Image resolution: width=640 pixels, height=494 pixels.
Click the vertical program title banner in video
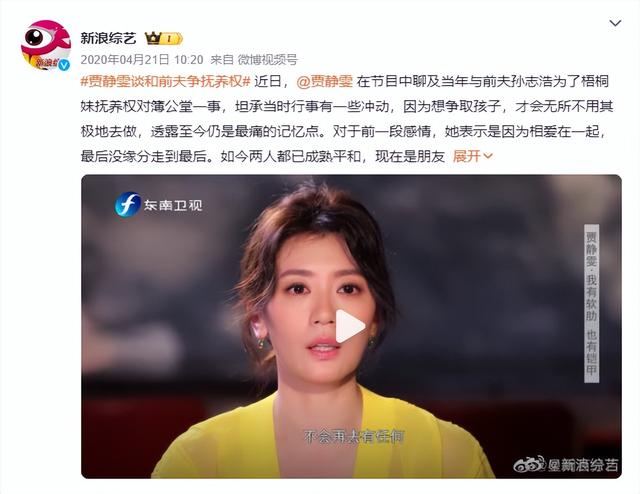pos(591,303)
